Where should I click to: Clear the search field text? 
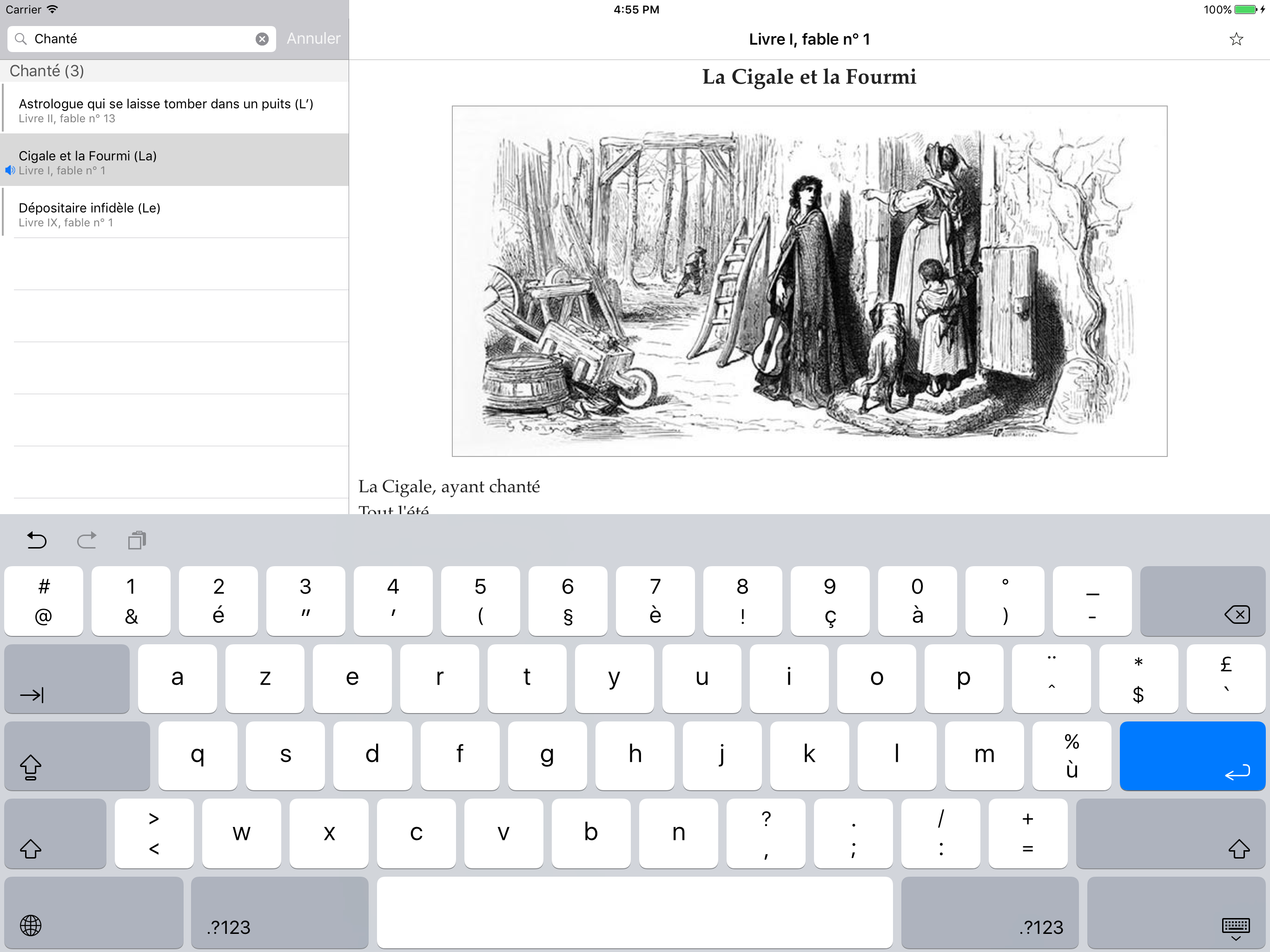[262, 39]
